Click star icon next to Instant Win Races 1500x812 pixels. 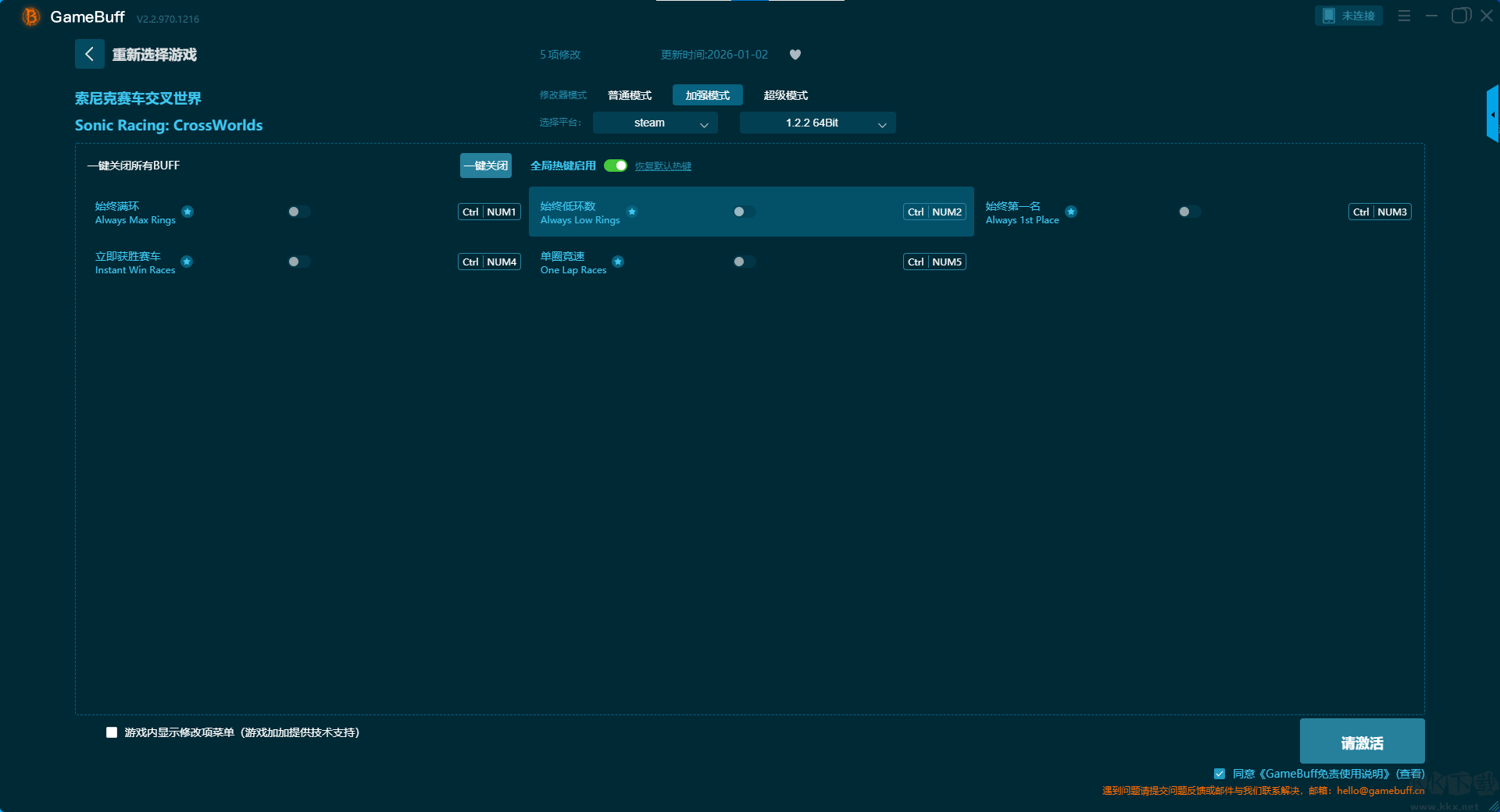[187, 262]
